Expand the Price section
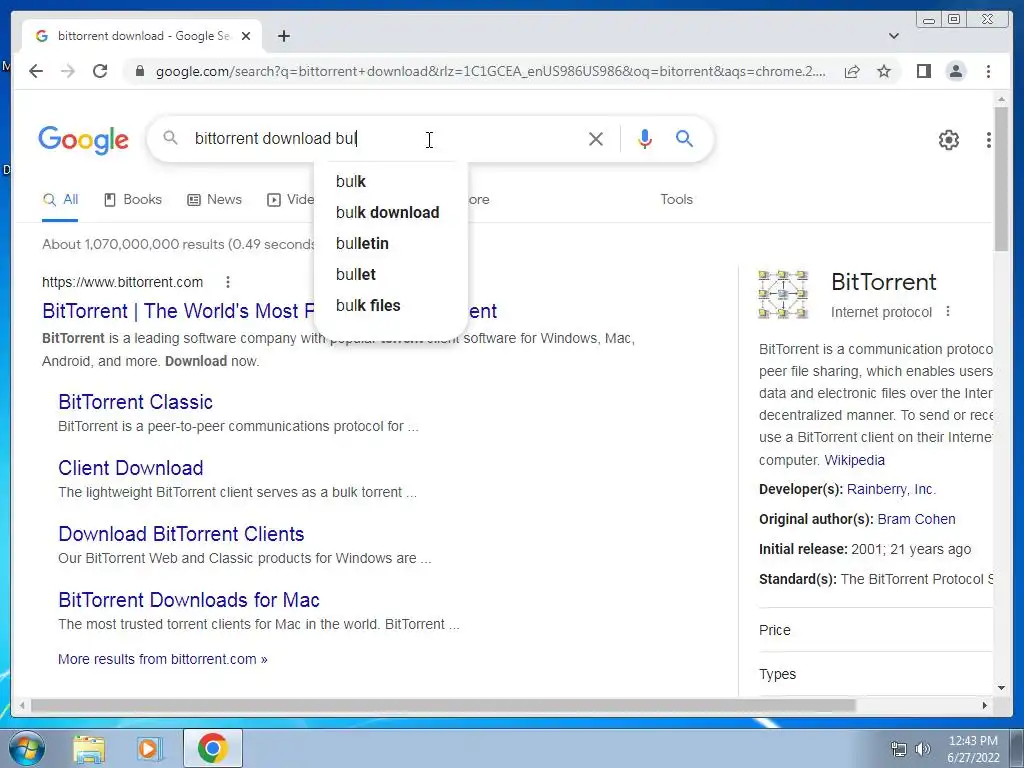This screenshot has height=768, width=1024. pos(875,630)
